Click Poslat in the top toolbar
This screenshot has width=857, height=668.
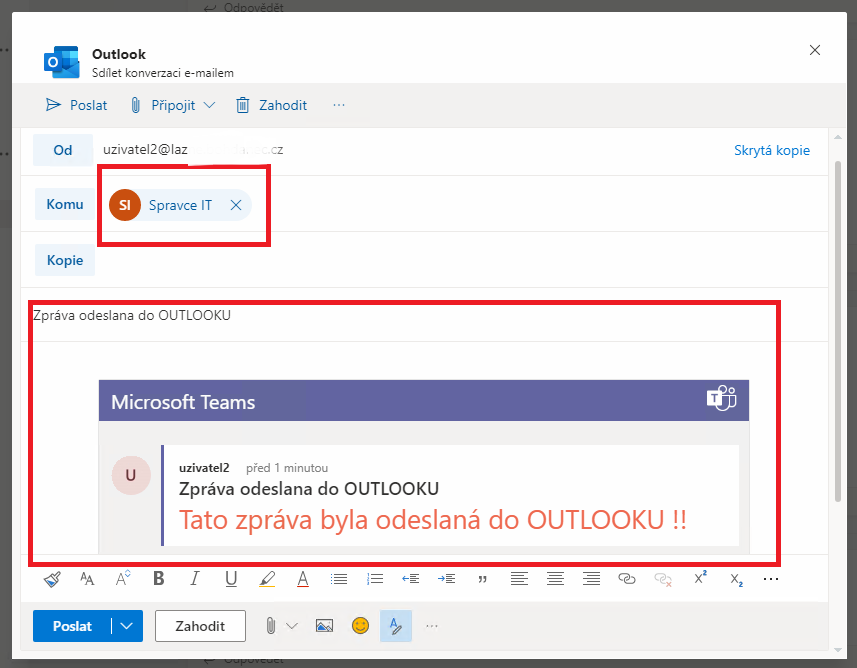coord(77,105)
